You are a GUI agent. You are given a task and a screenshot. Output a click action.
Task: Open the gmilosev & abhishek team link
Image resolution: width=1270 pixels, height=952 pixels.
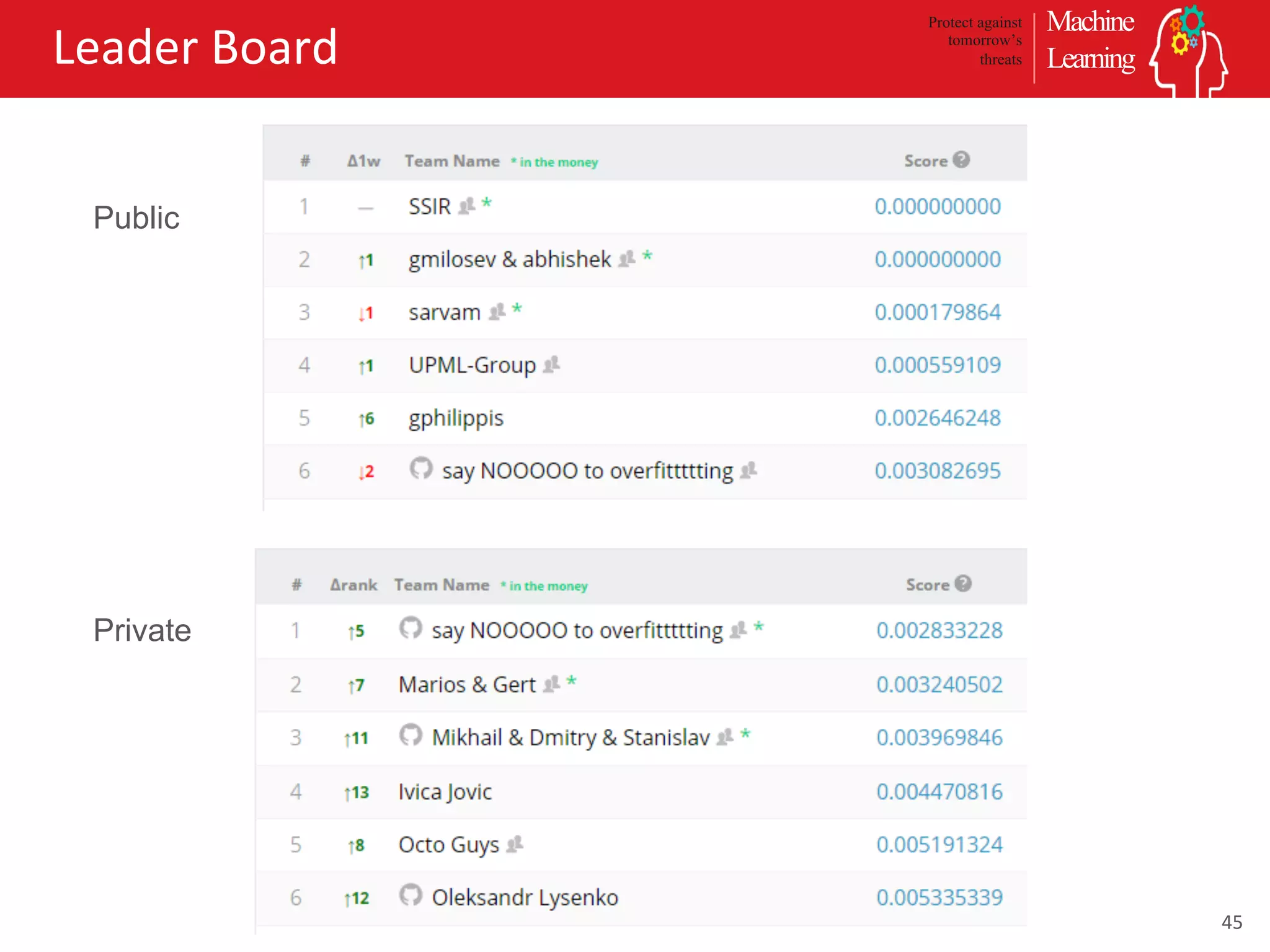pos(510,259)
